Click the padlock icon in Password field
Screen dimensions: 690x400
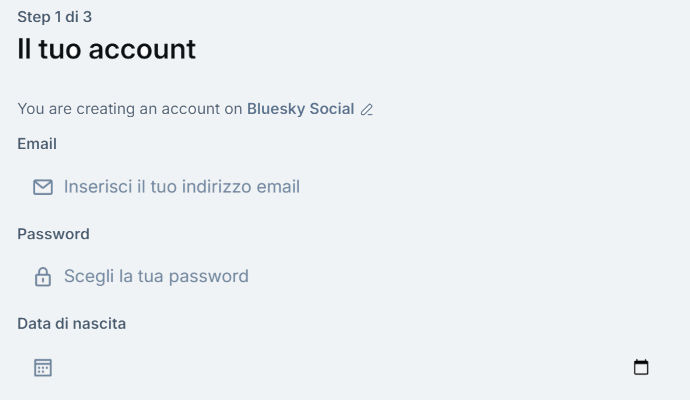pos(43,277)
